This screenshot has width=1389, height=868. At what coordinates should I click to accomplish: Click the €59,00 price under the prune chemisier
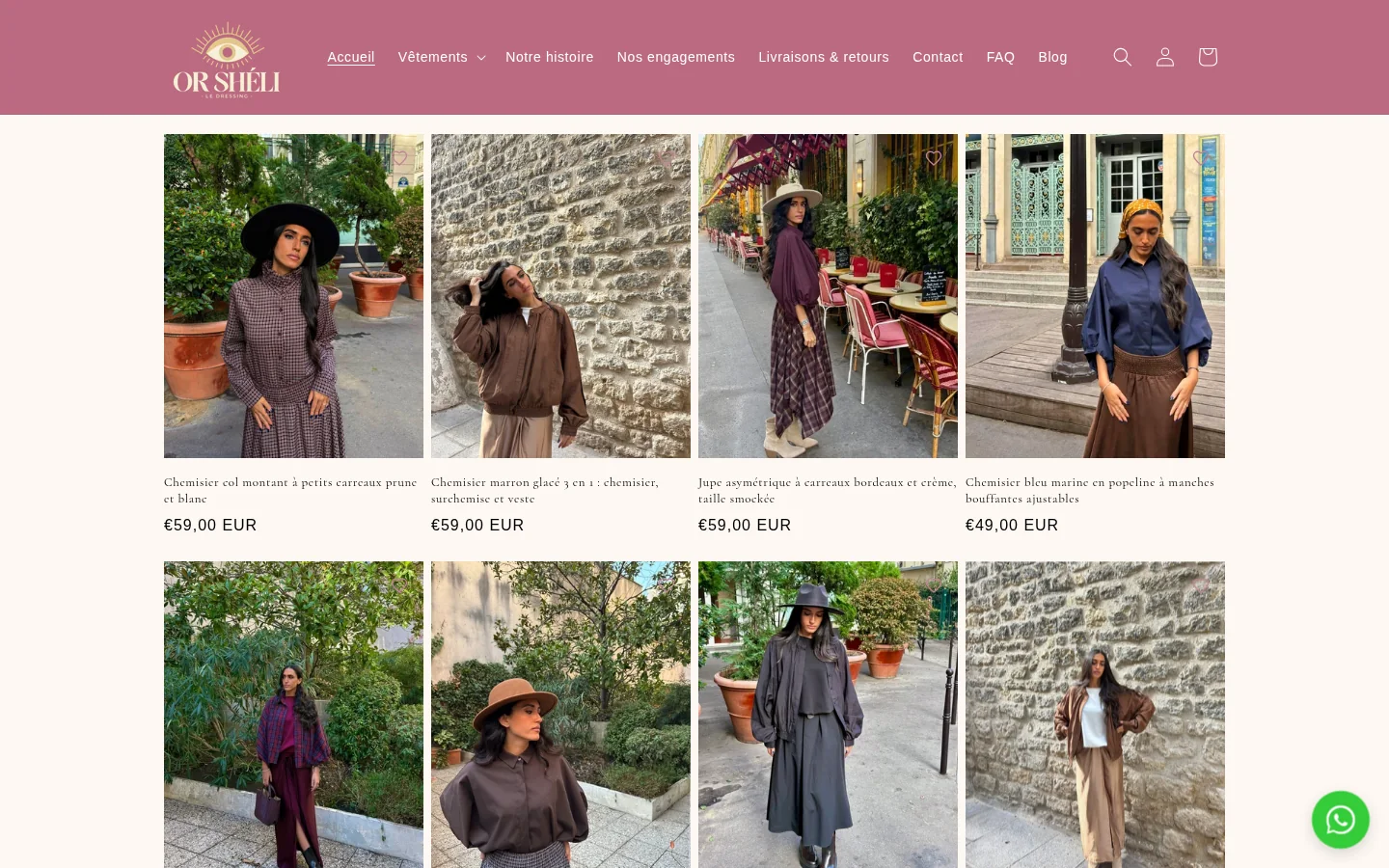tap(210, 526)
